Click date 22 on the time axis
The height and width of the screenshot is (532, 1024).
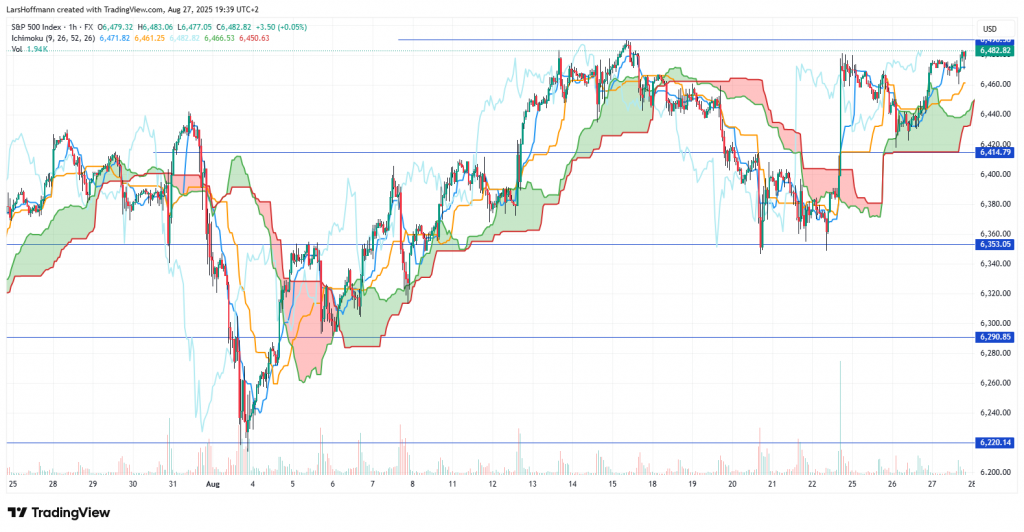811,483
